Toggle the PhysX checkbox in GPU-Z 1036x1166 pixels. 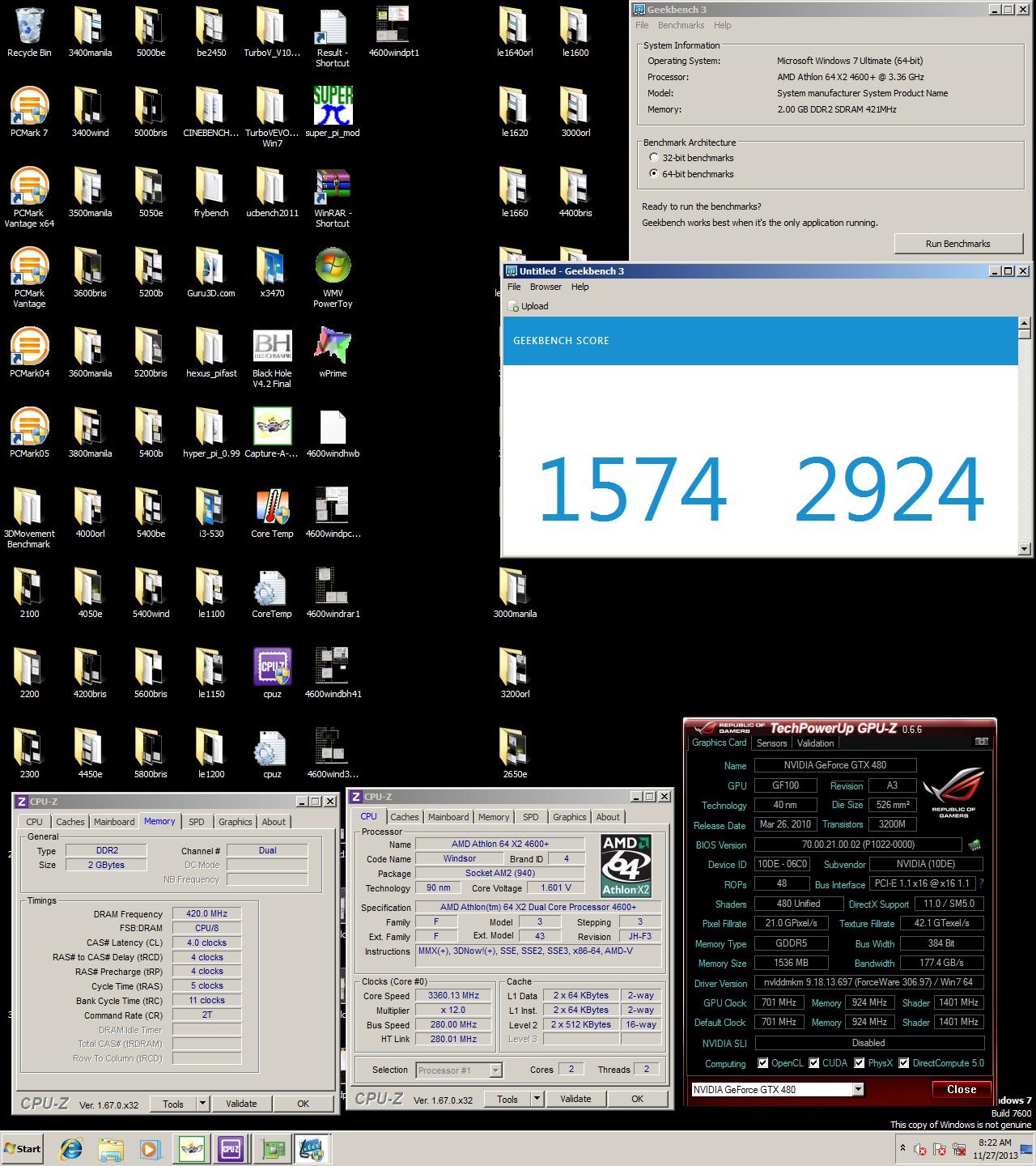[860, 1063]
